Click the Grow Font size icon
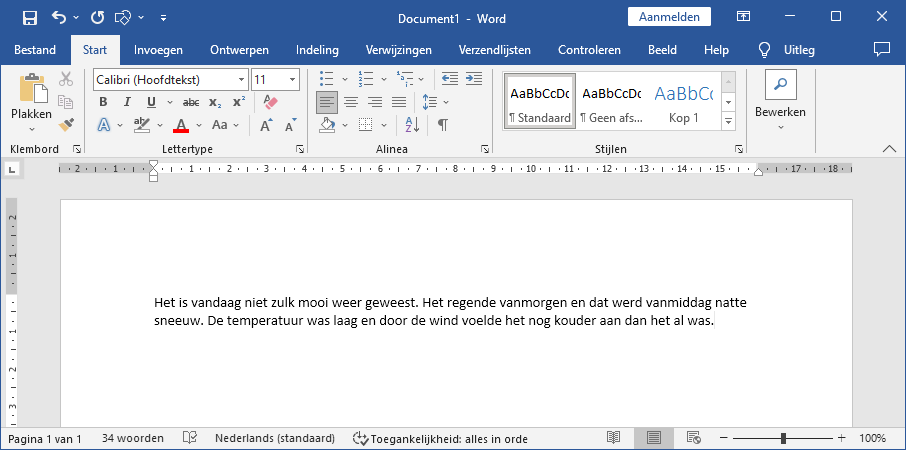 point(267,125)
